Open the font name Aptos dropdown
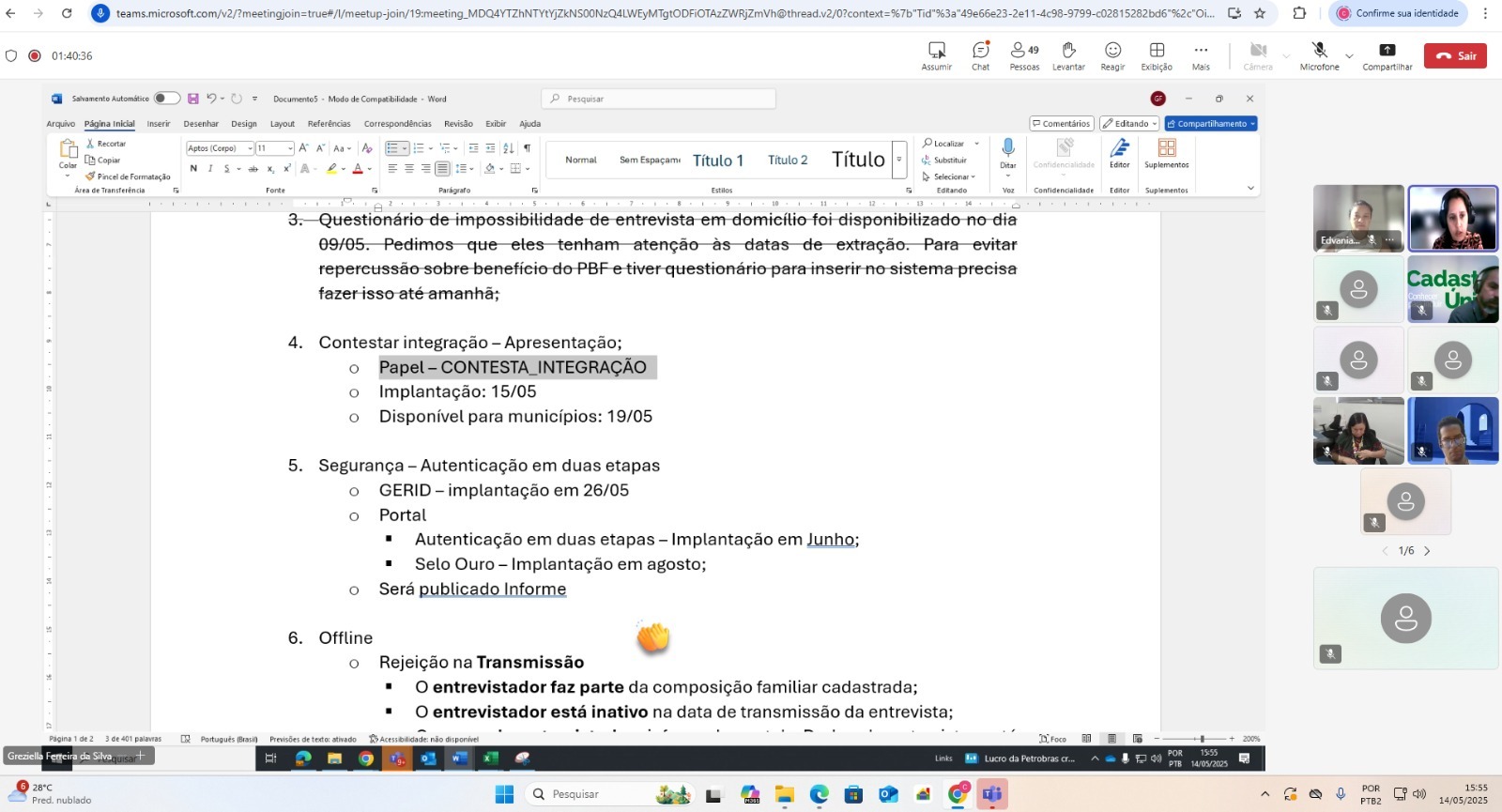The width and height of the screenshot is (1502, 812). click(250, 148)
